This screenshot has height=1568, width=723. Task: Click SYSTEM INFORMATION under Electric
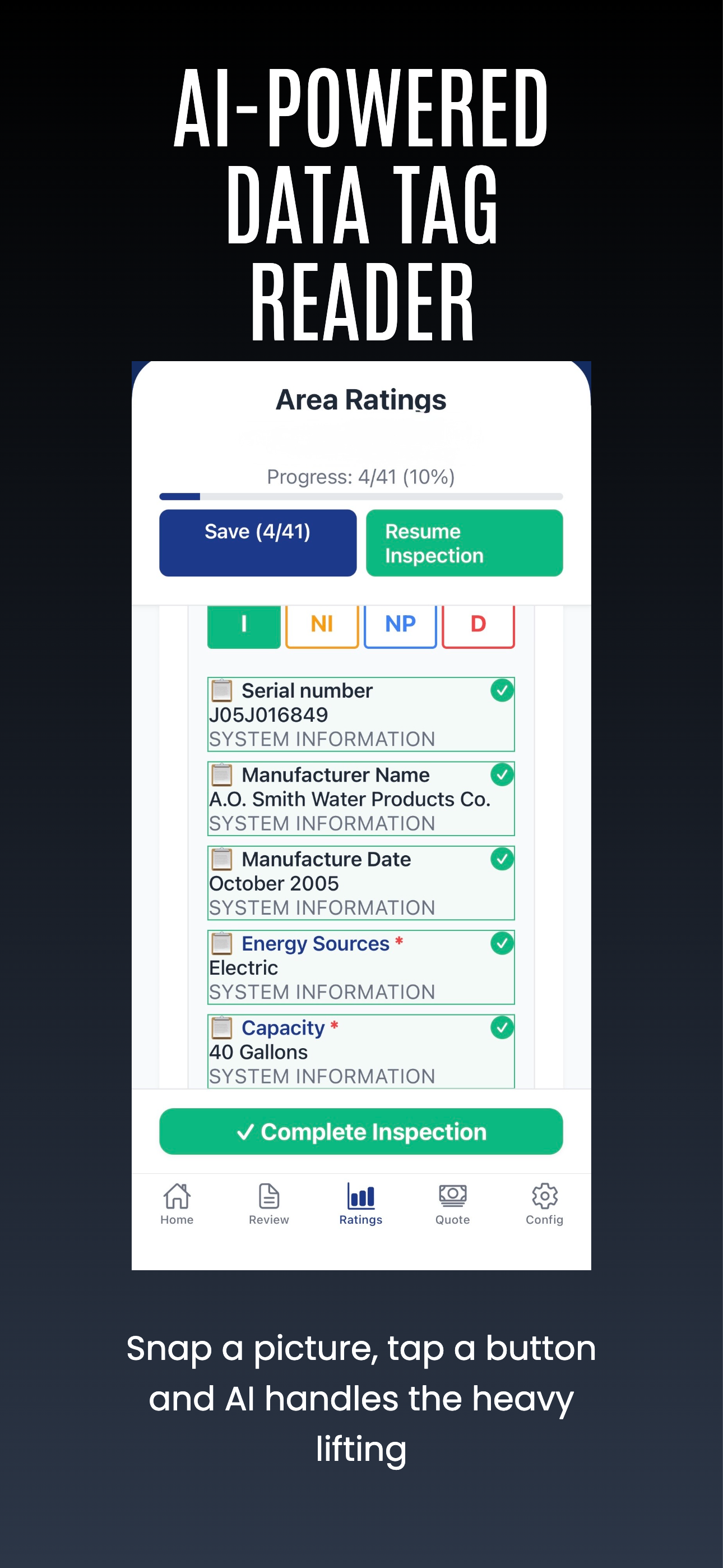(322, 991)
